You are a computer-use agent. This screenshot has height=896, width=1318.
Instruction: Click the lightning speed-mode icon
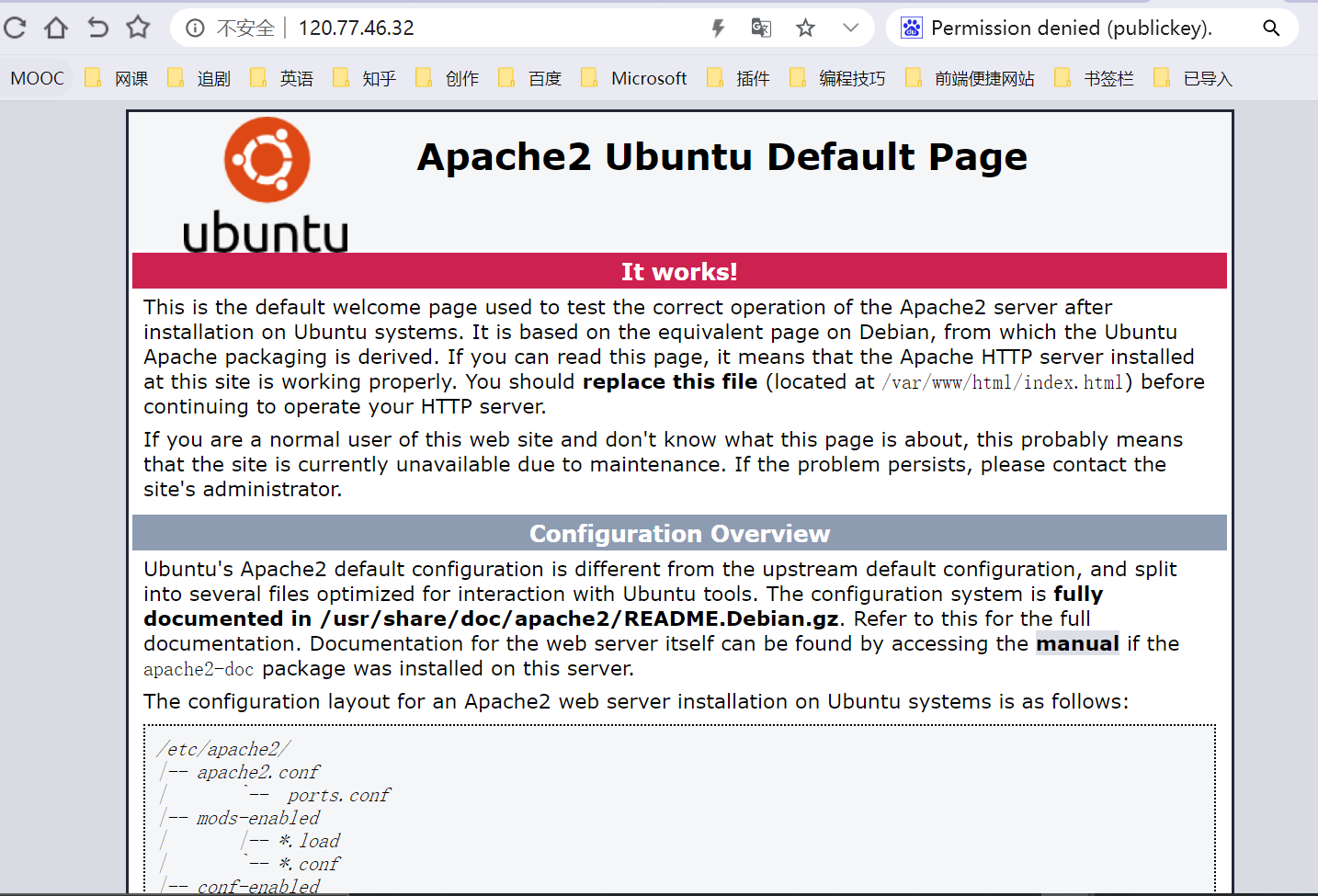(x=718, y=28)
